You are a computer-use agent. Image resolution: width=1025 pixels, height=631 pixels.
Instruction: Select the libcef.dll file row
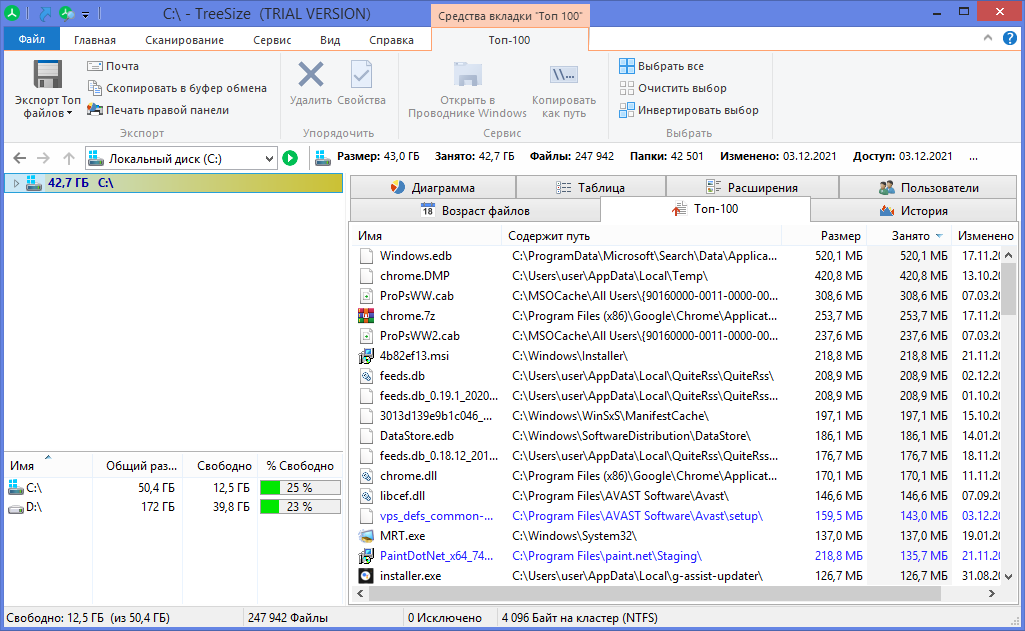click(677, 496)
